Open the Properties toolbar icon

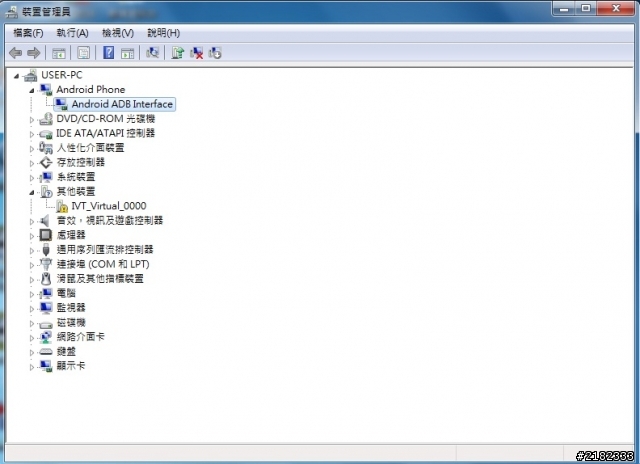coord(83,53)
